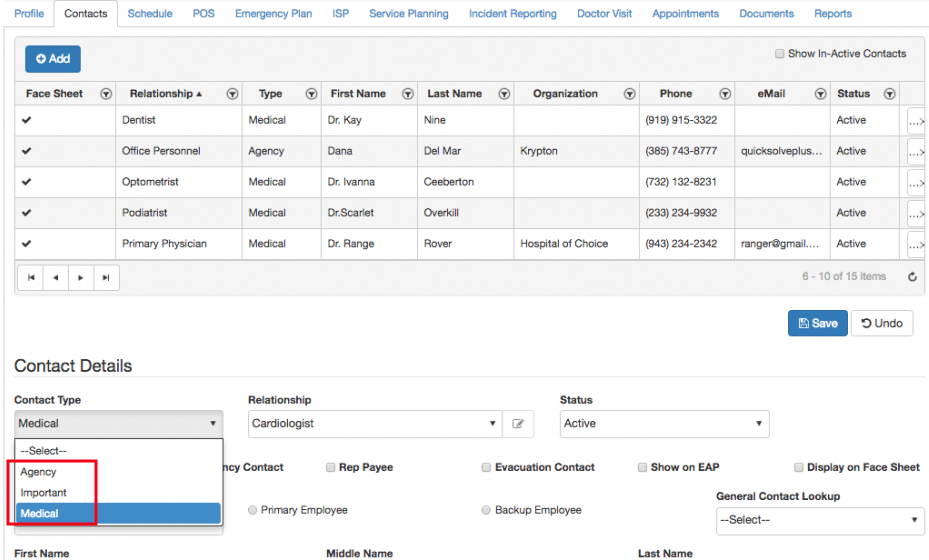Open filter for Type column

pos(311,94)
